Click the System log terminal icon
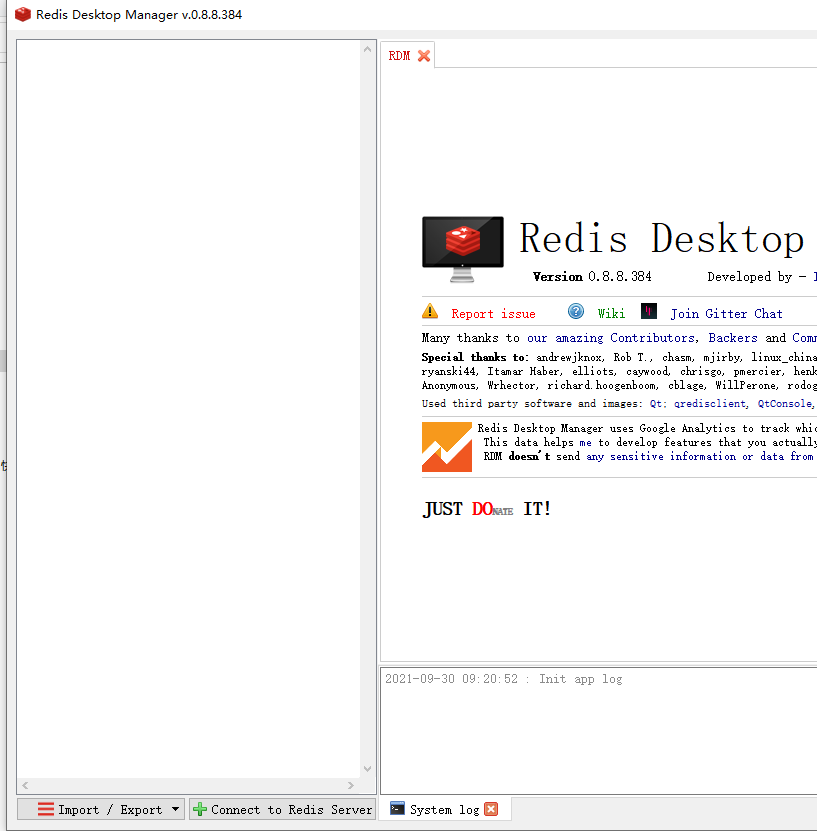This screenshot has height=831, width=817. click(x=397, y=808)
